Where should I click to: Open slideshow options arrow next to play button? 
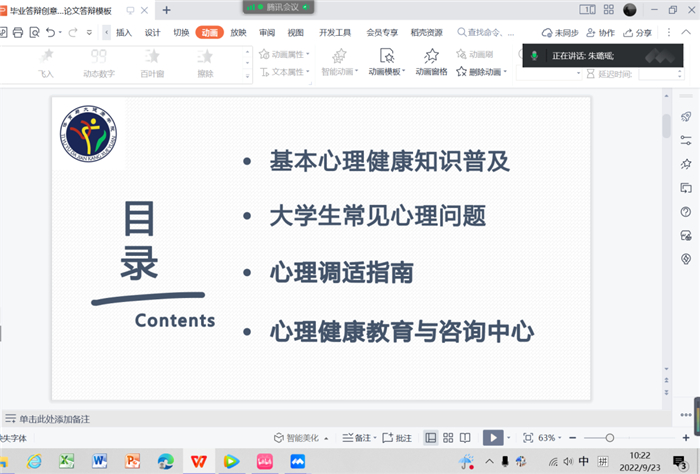[x=508, y=438]
